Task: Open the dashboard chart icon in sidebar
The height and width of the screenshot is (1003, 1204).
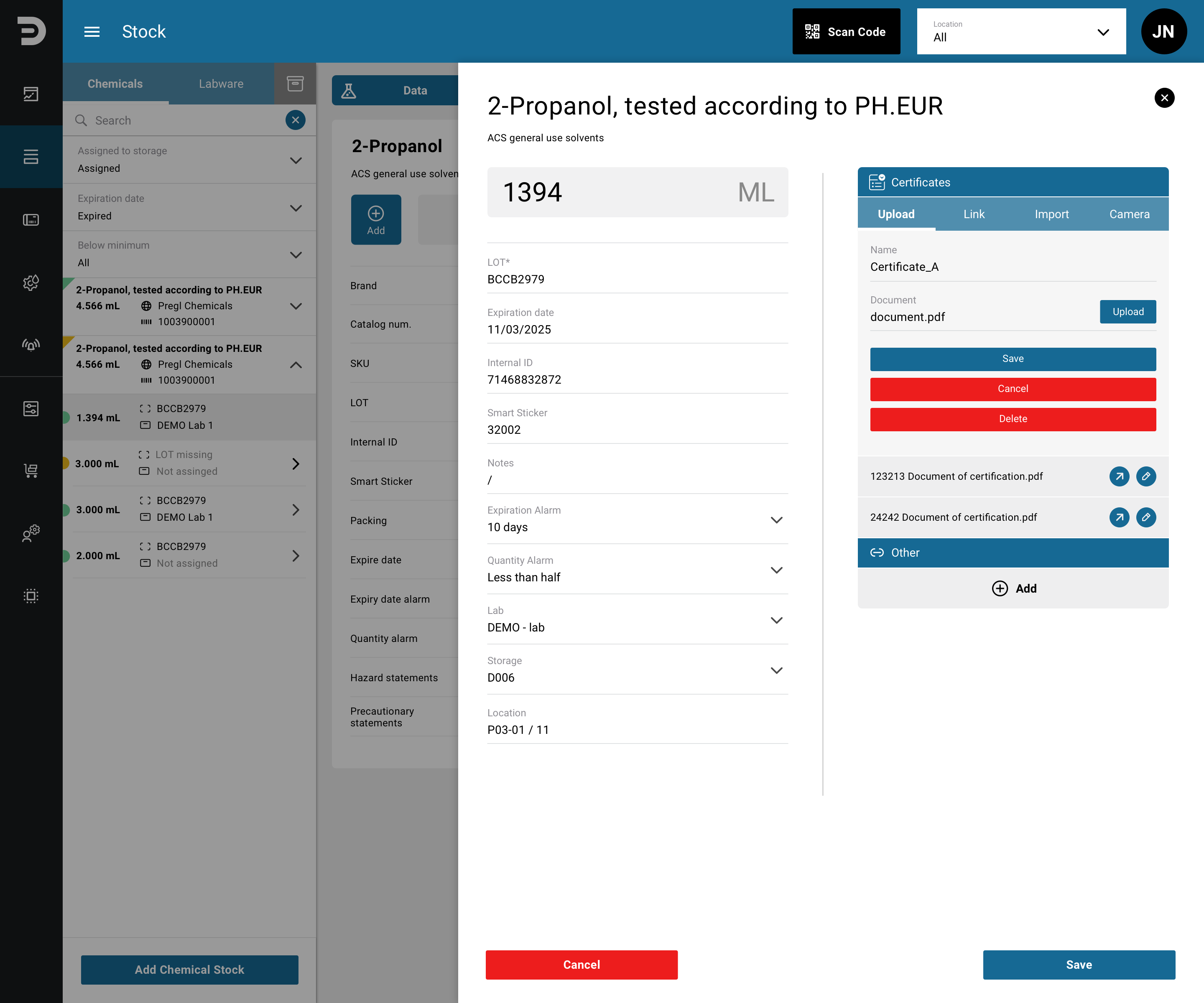Action: pos(31,94)
